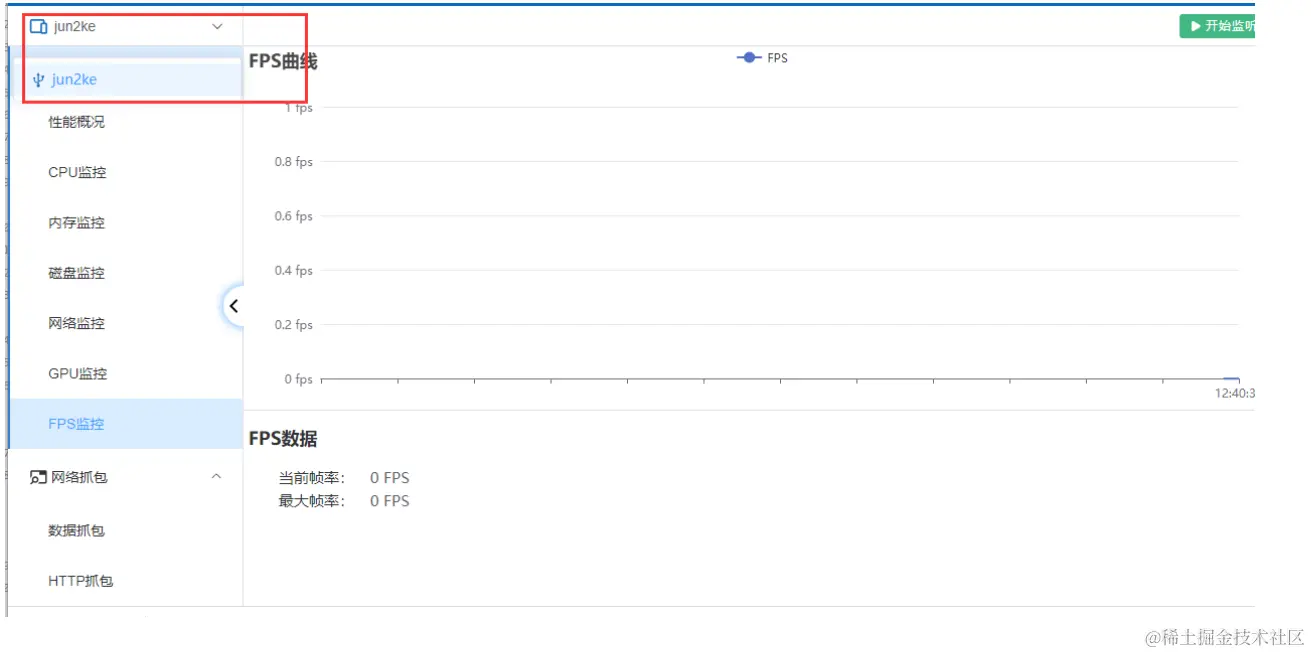Click the 0.8 fps axis label

[x=294, y=162]
